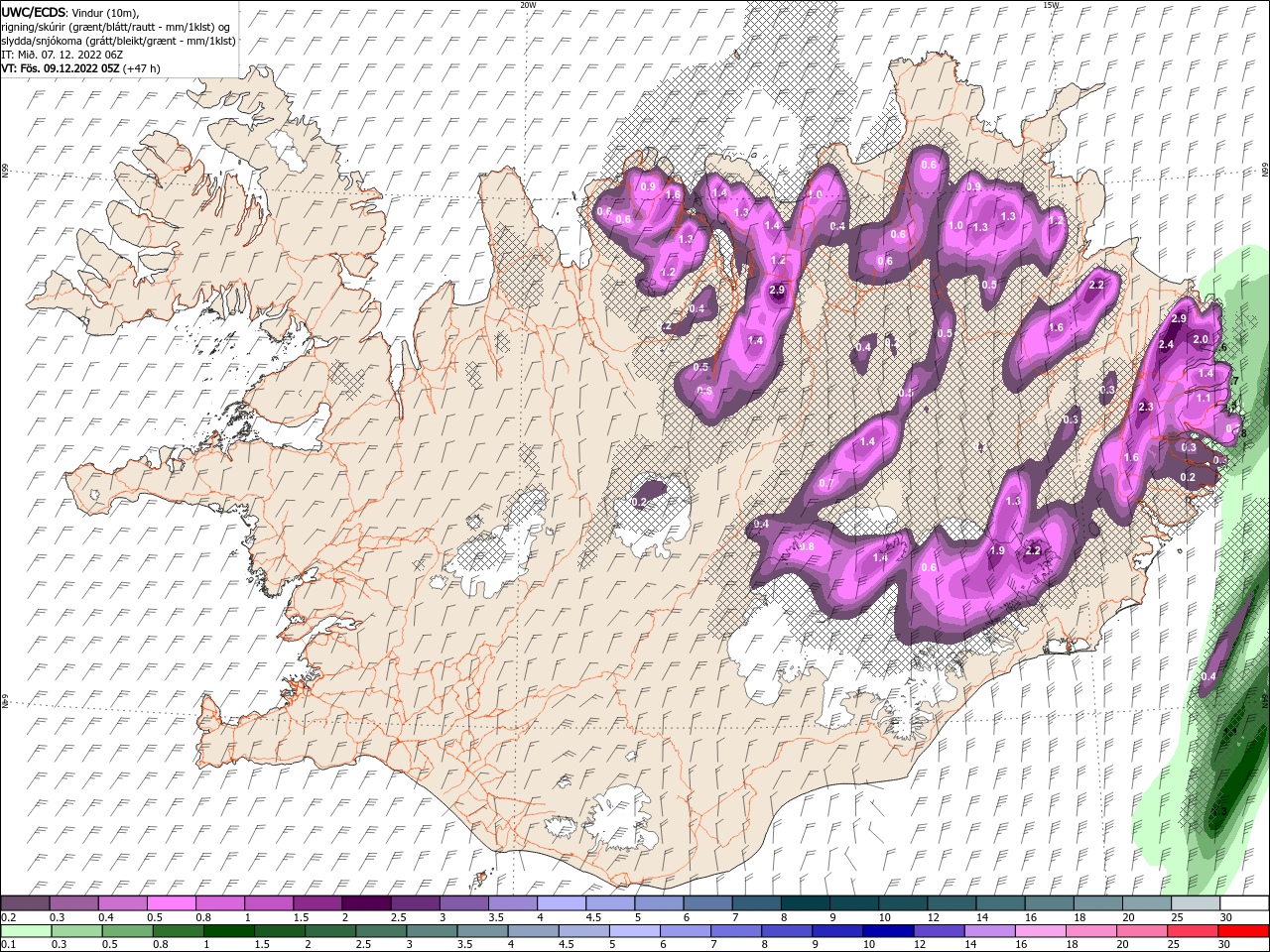Click the '20W' longitude label
Image resolution: width=1270 pixels, height=952 pixels.
pos(528,4)
